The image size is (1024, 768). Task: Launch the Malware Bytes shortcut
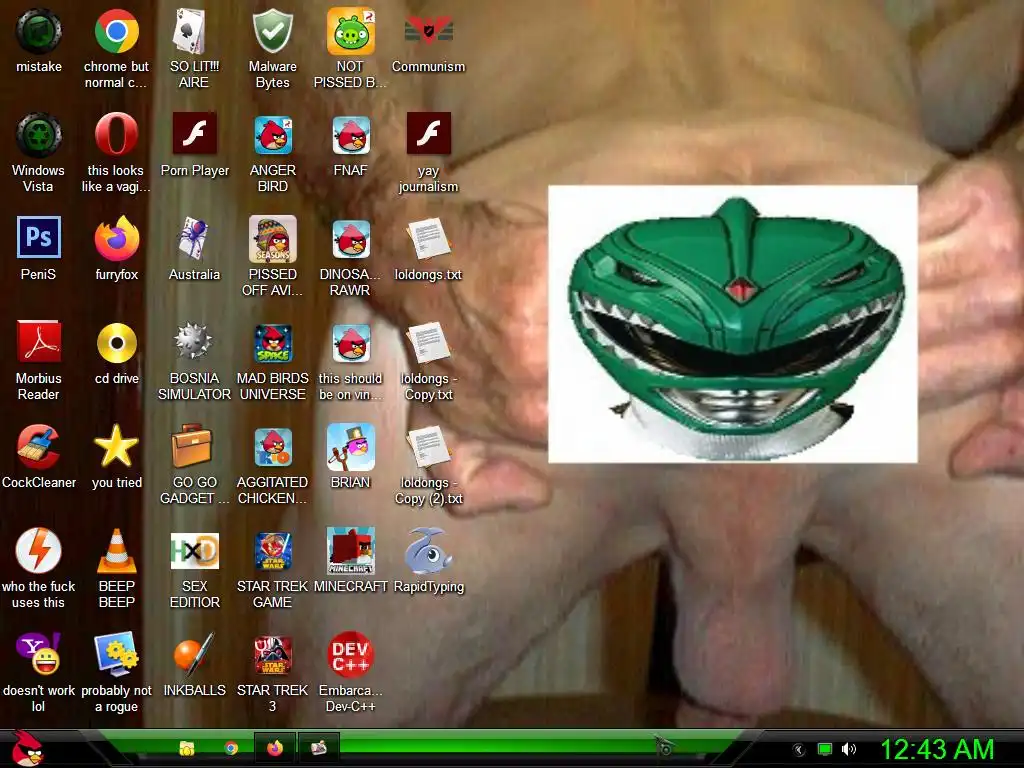272,31
